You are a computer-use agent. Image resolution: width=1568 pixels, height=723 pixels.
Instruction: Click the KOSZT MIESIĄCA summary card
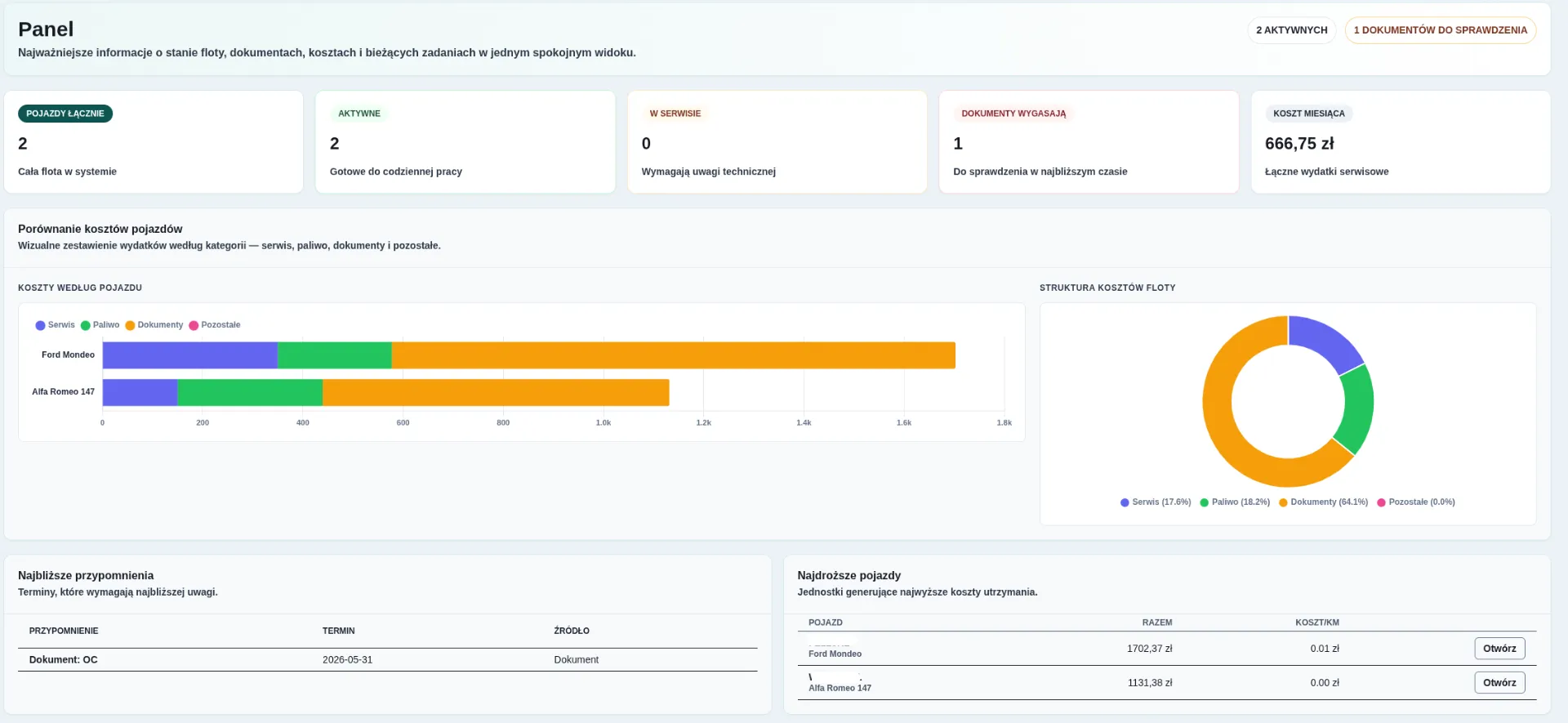1401,142
